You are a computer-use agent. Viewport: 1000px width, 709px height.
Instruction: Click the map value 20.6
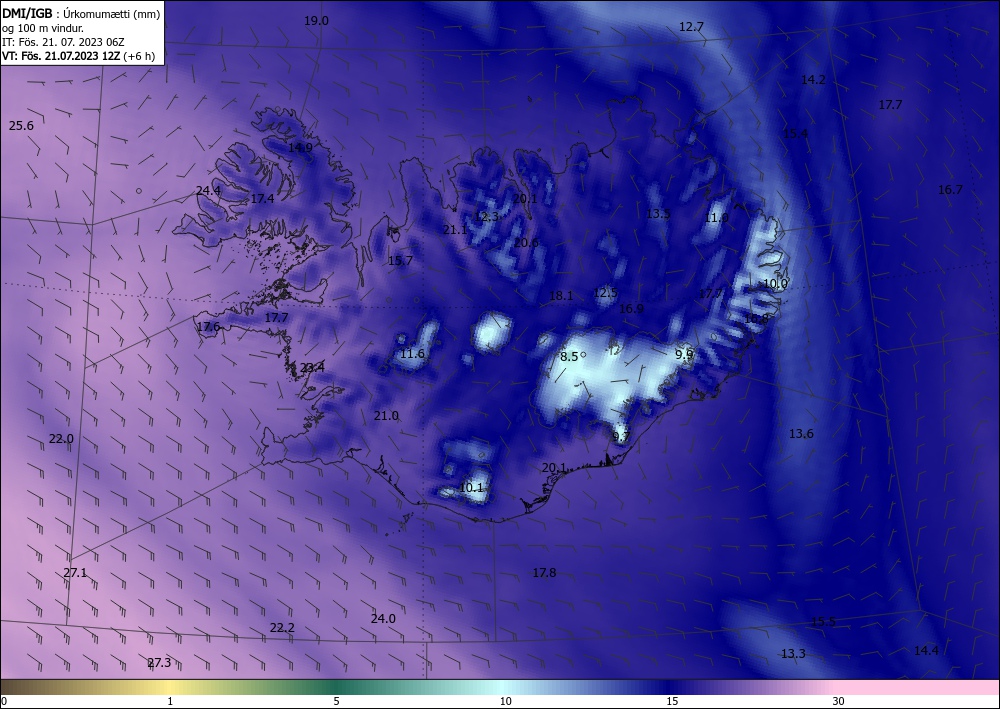(526, 243)
